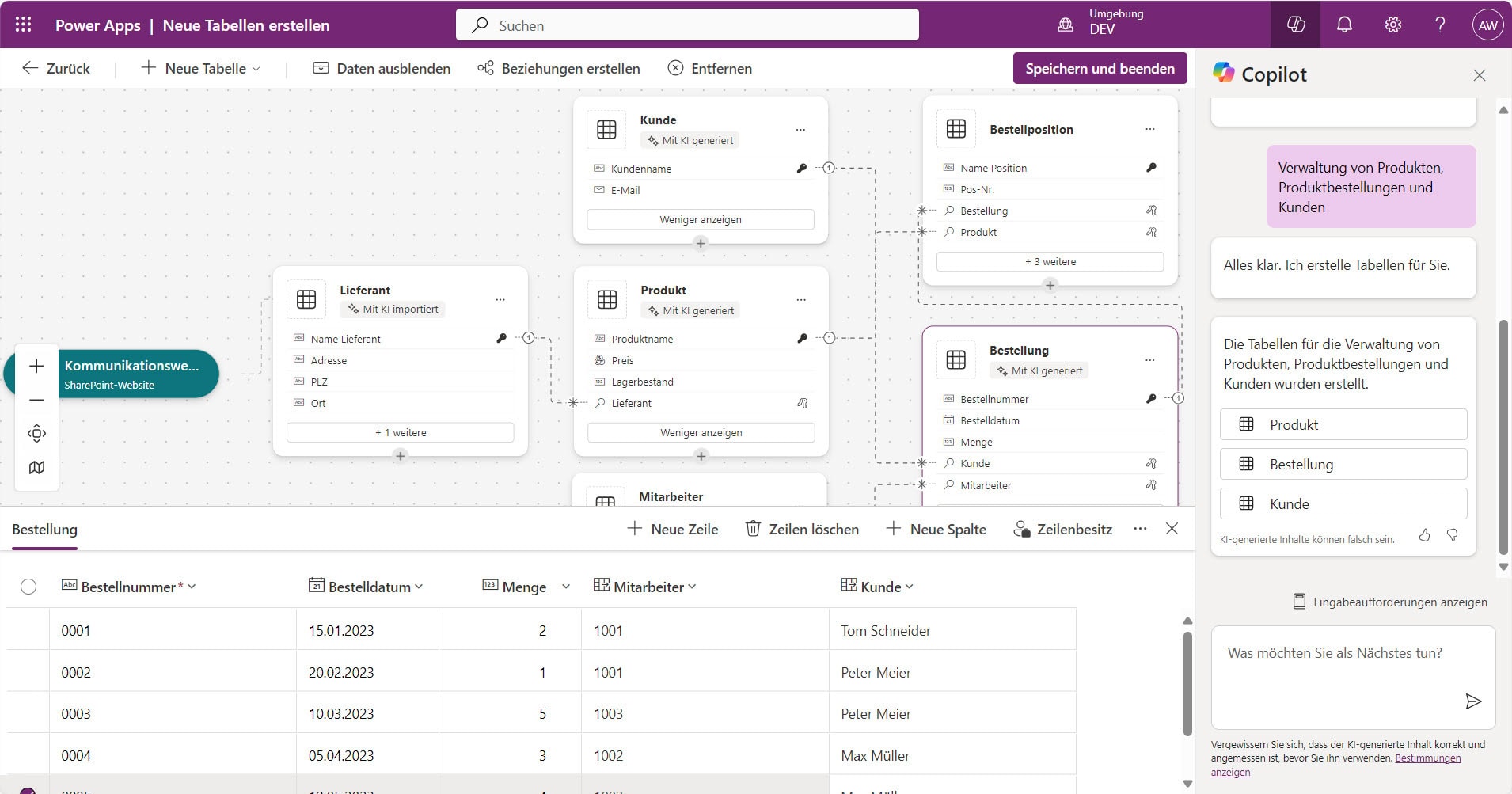Open the app launcher waffle menu
The image size is (1512, 794).
click(24, 25)
